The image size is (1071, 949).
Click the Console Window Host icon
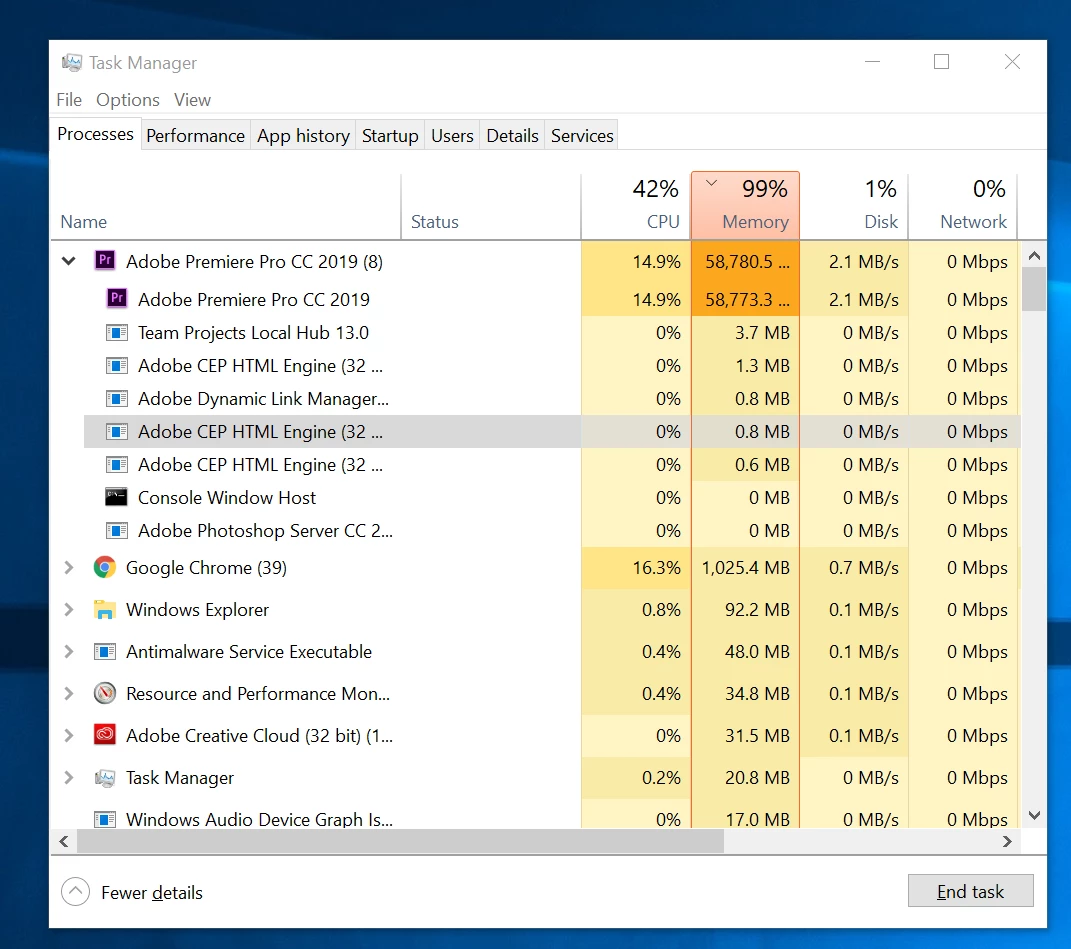[116, 497]
